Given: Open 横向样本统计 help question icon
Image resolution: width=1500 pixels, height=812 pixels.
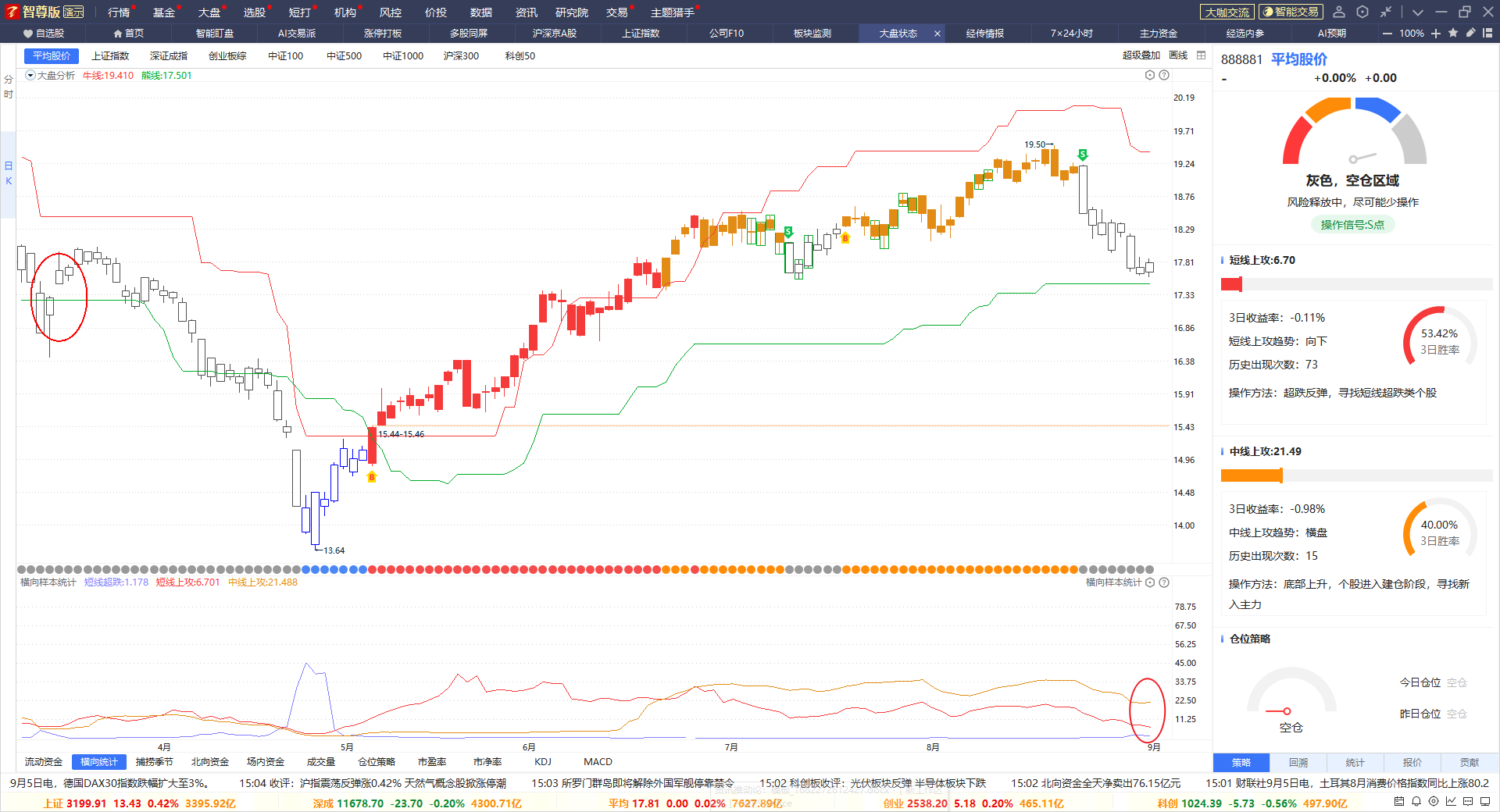Looking at the screenshot, I should (x=1164, y=582).
